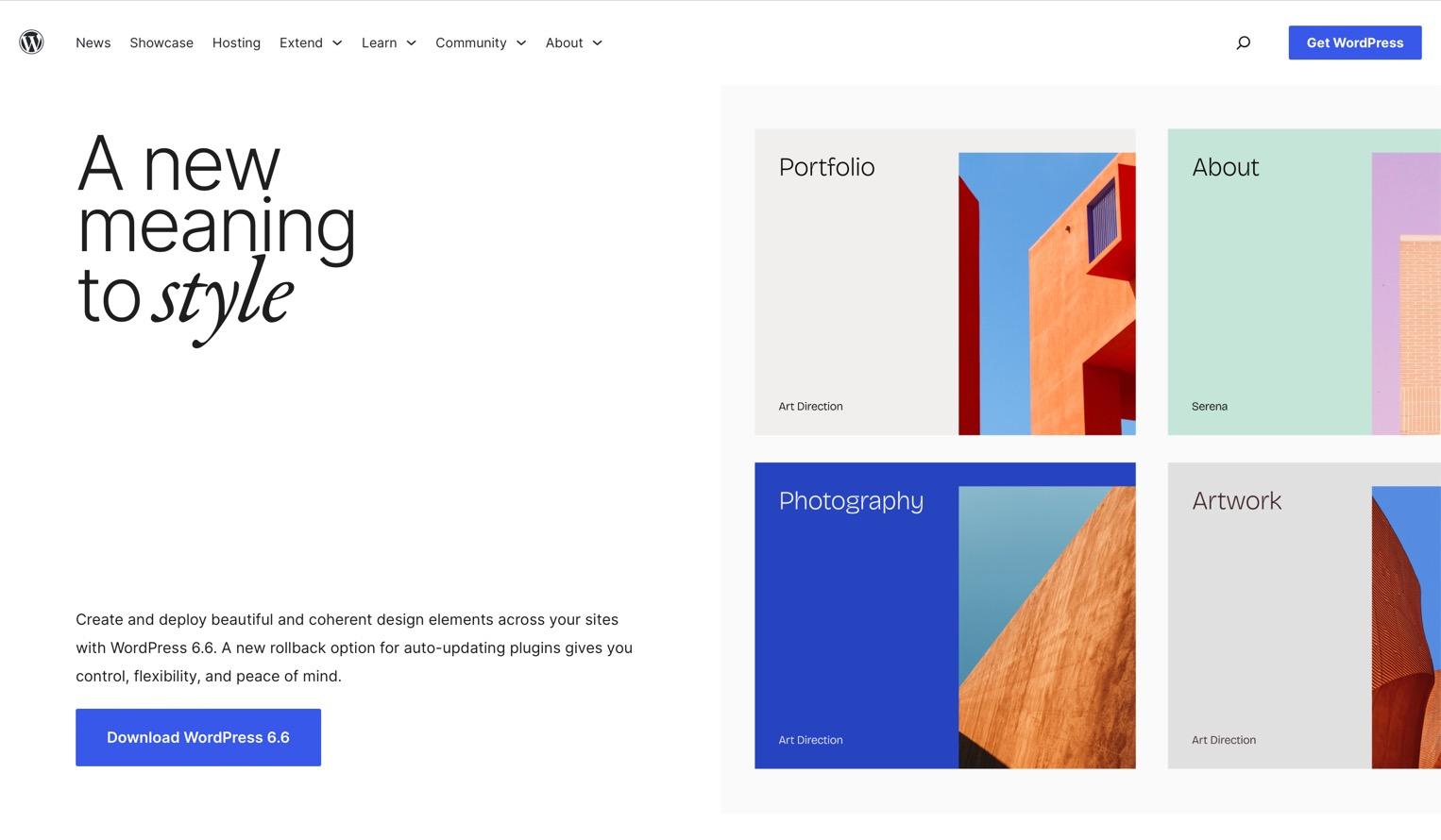Image resolution: width=1441 pixels, height=840 pixels.
Task: Expand the Extend dropdown menu
Action: coord(311,42)
